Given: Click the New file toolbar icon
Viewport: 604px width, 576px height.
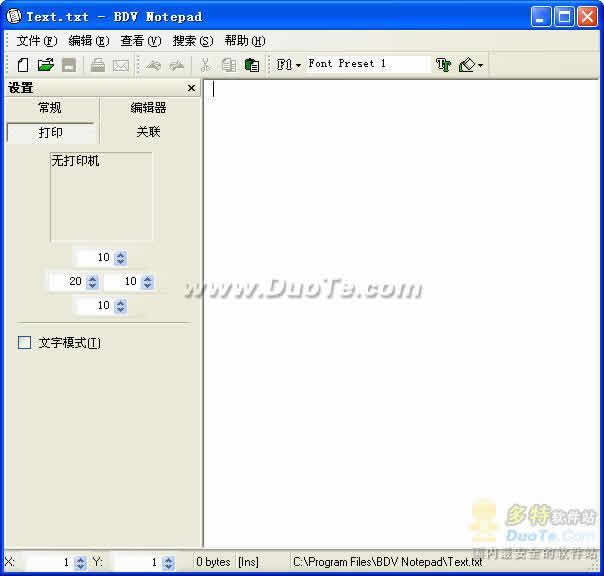Looking at the screenshot, I should (x=22, y=65).
